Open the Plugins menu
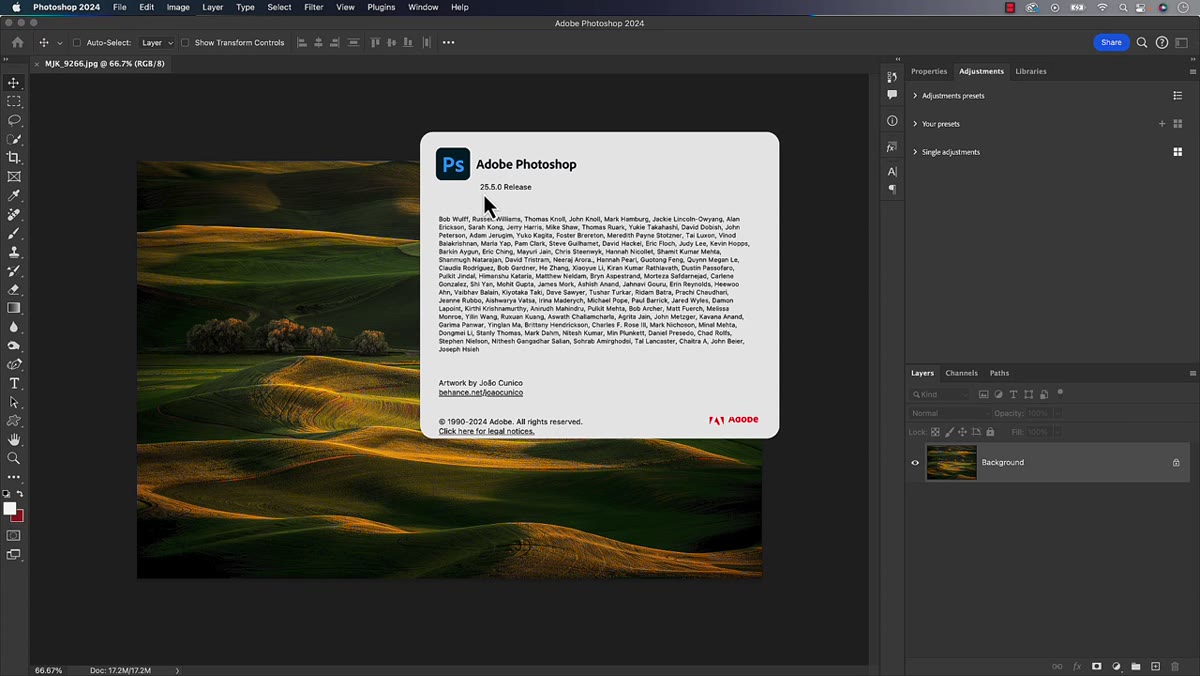This screenshot has width=1200, height=676. coord(381,7)
